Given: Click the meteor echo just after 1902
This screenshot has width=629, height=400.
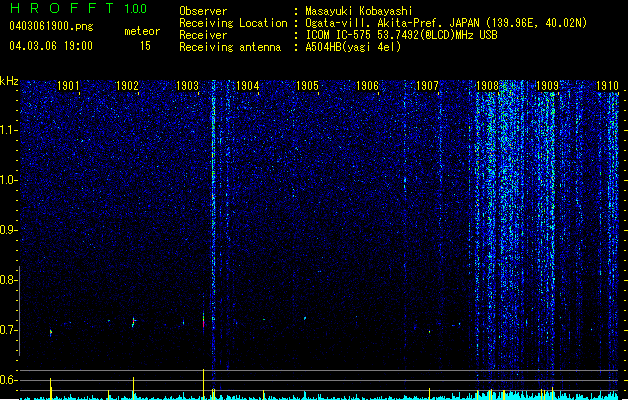Looking at the screenshot, I should click(x=134, y=322).
